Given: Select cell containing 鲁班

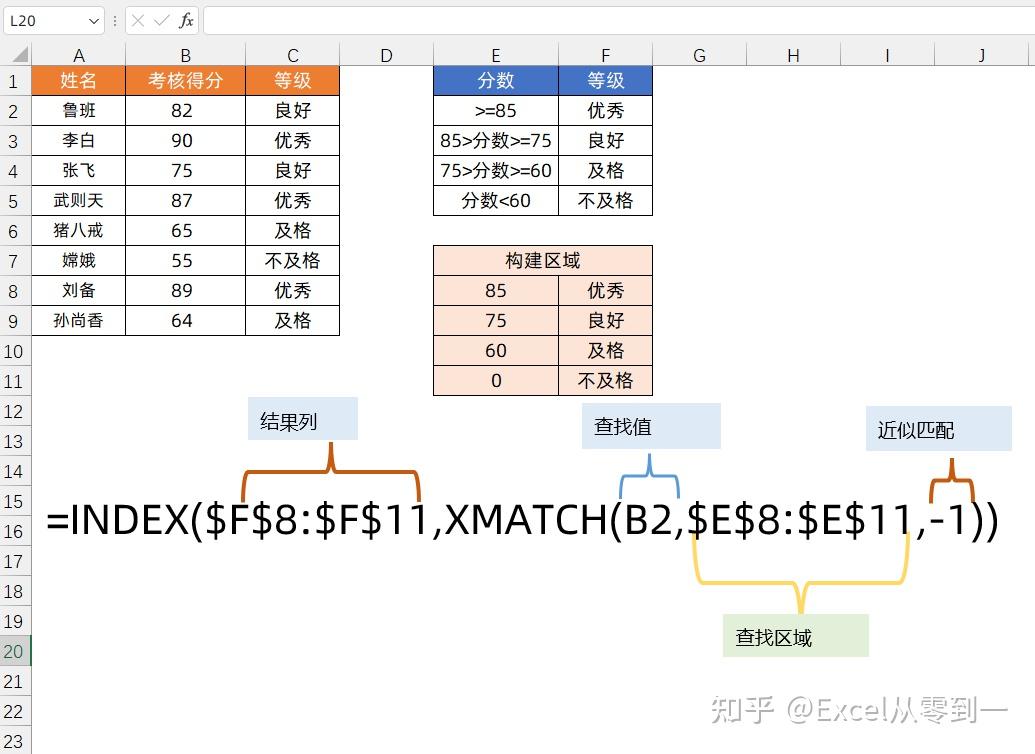Looking at the screenshot, I should click(x=78, y=110).
